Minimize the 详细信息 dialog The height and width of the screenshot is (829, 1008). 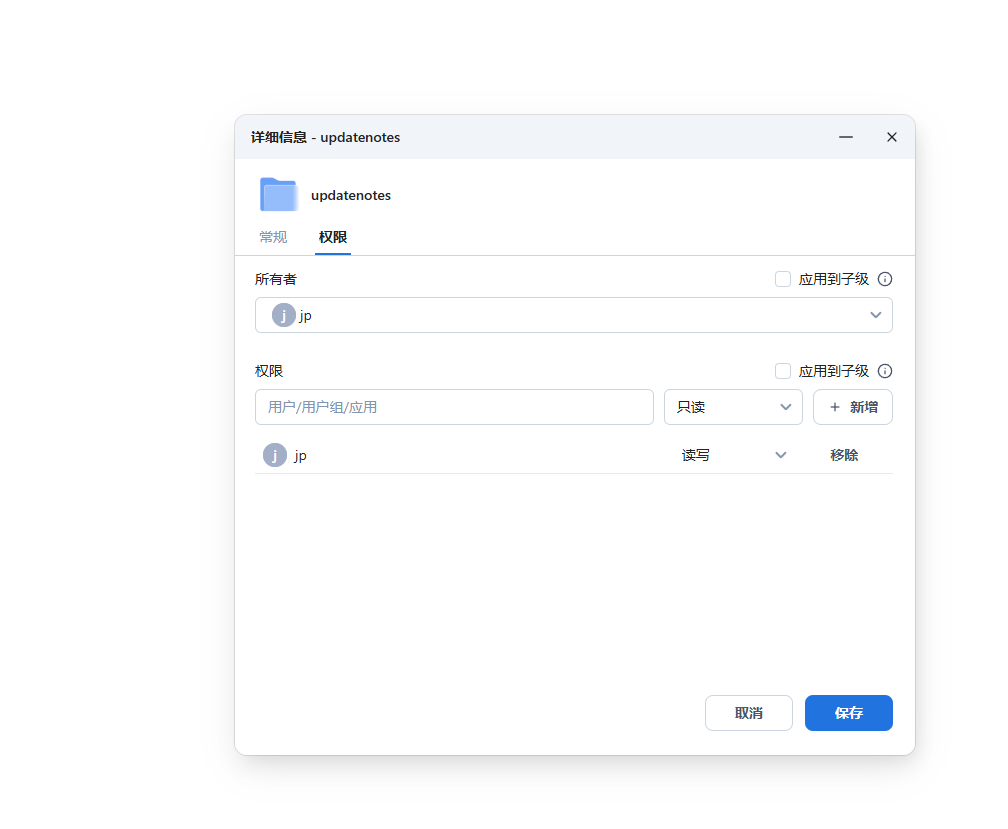coord(845,137)
